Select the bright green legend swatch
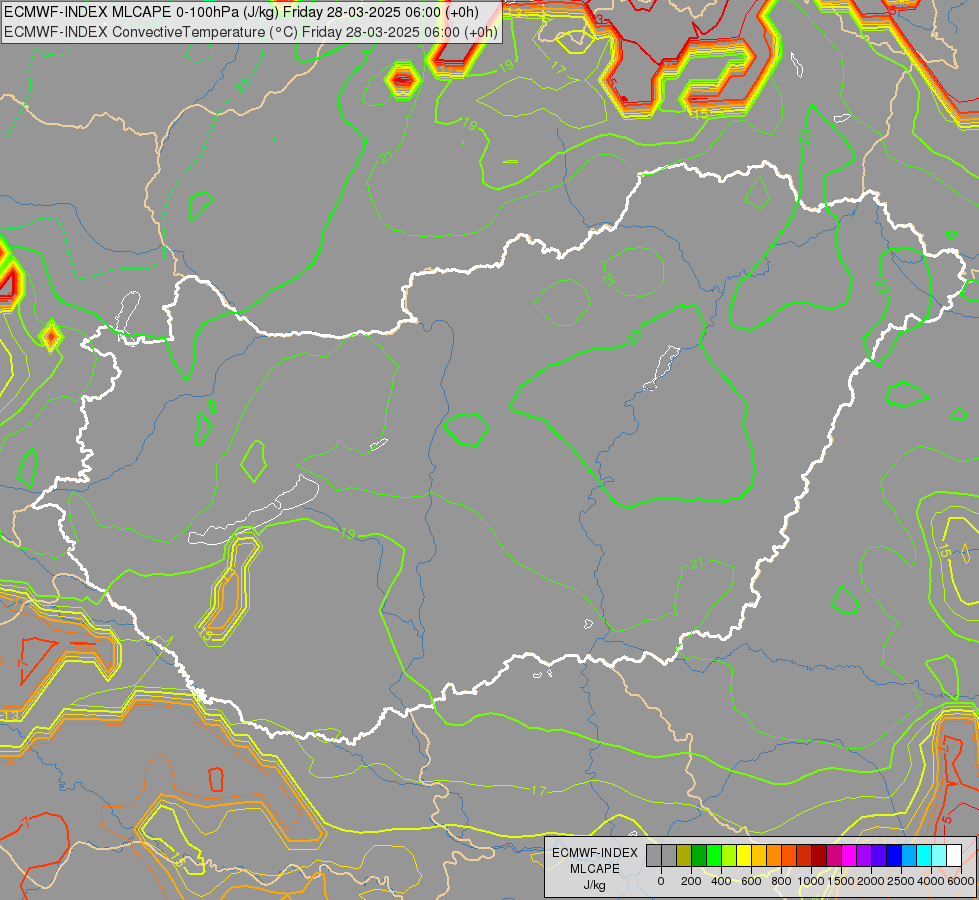This screenshot has height=900, width=979. click(714, 855)
